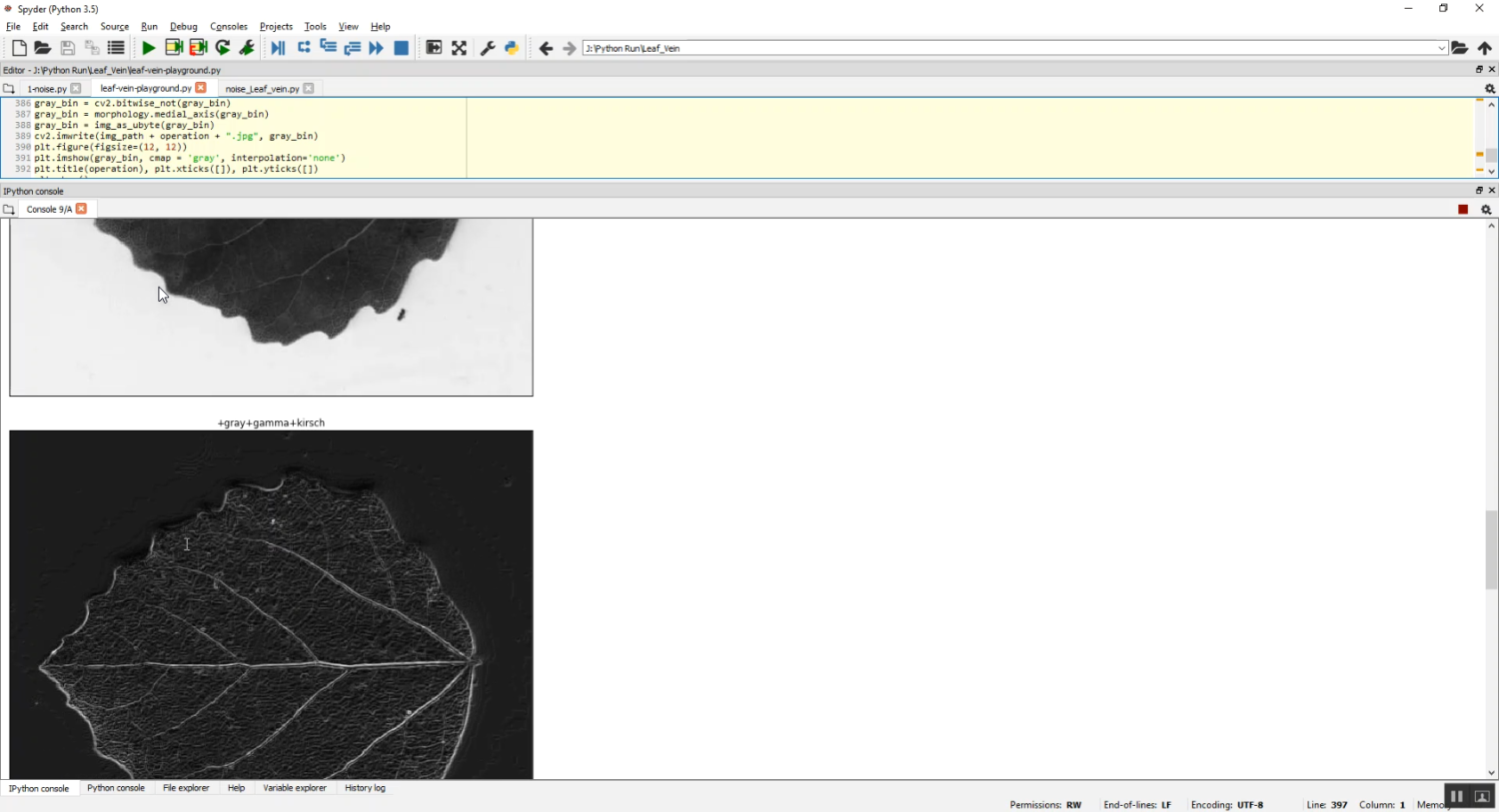Open the IPython console options gear menu

tap(1486, 210)
